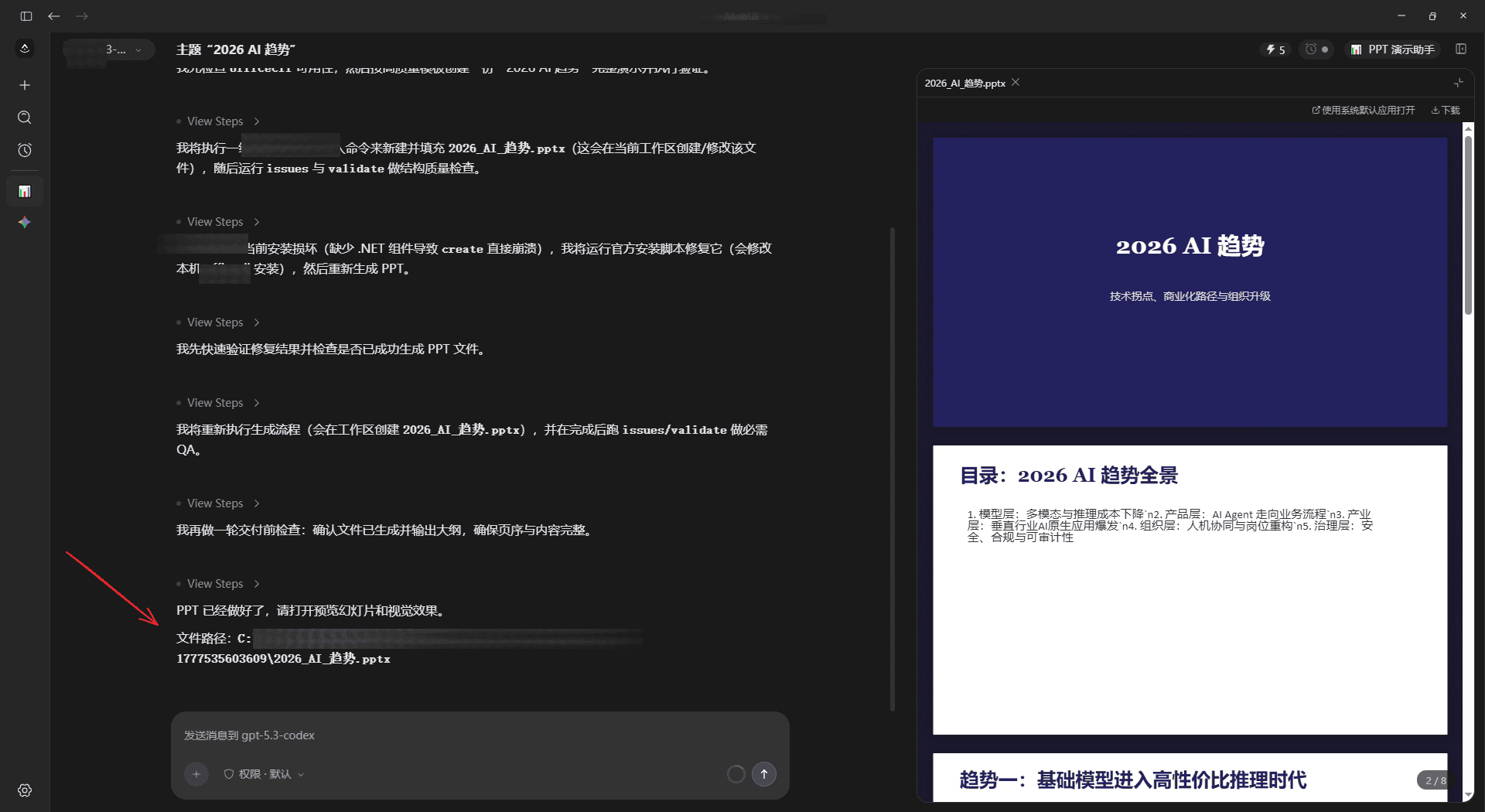Collapse the preview with the shrink icon
Image resolution: width=1485 pixels, height=812 pixels.
point(1458,83)
